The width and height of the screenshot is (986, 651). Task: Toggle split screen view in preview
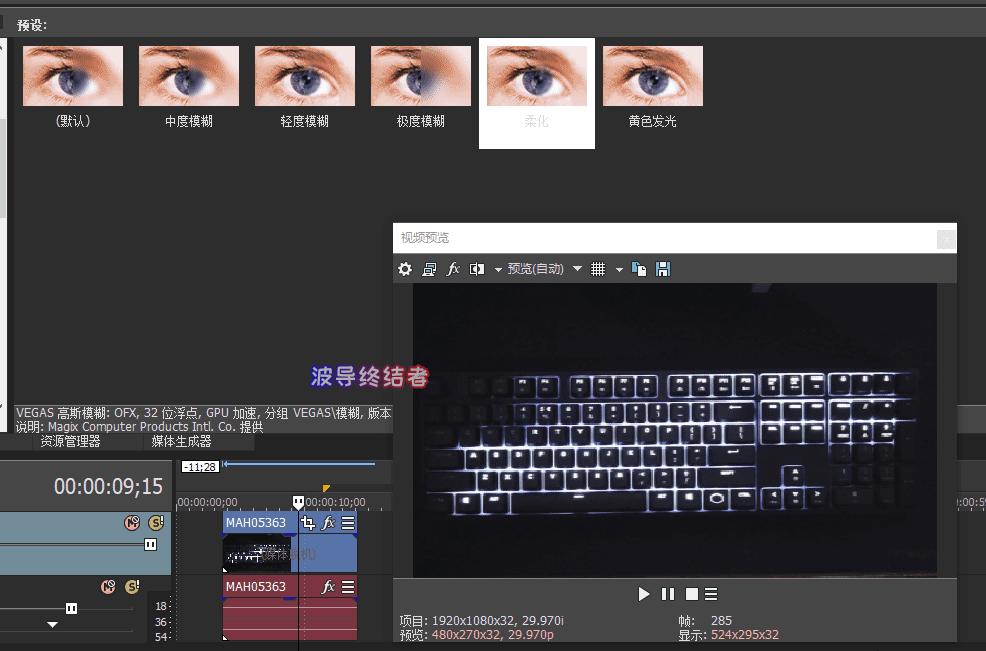[477, 269]
